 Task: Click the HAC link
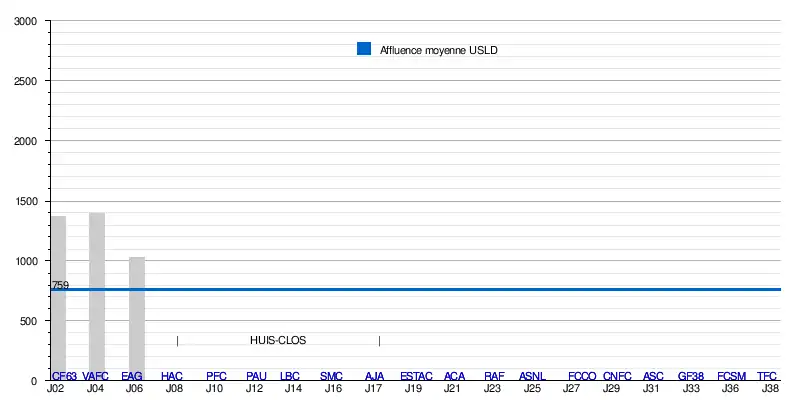coord(172,376)
